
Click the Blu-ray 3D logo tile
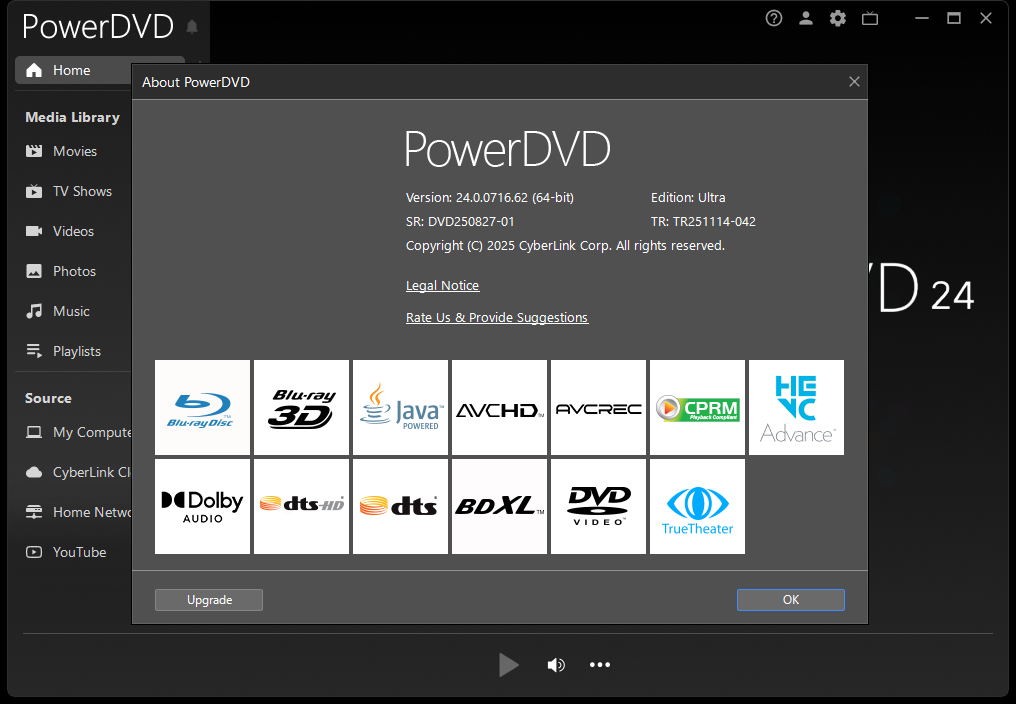(301, 408)
